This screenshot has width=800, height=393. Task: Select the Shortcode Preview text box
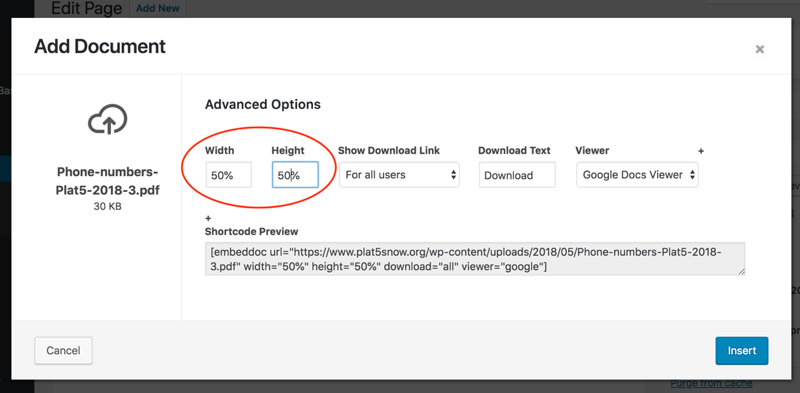[475, 259]
